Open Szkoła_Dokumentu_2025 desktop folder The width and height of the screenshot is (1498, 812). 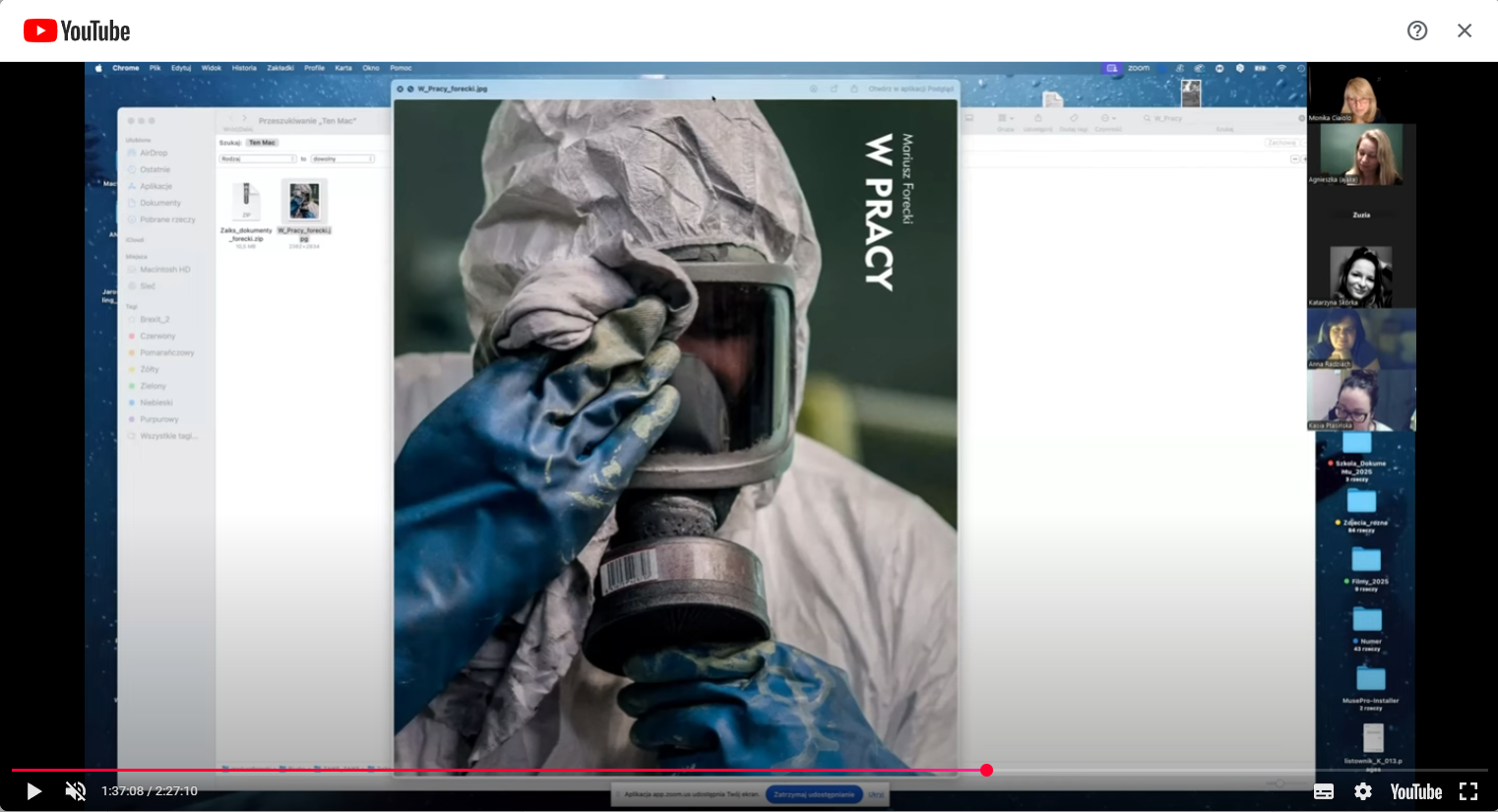coord(1358,444)
